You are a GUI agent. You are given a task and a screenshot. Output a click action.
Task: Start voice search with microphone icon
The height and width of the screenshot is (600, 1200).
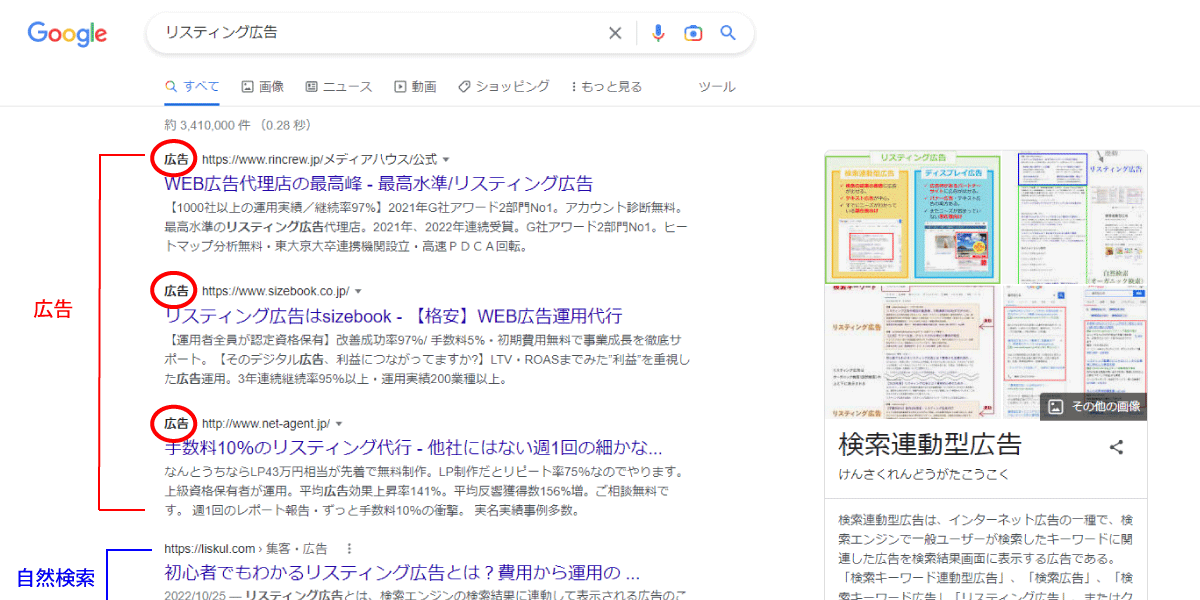pos(658,33)
